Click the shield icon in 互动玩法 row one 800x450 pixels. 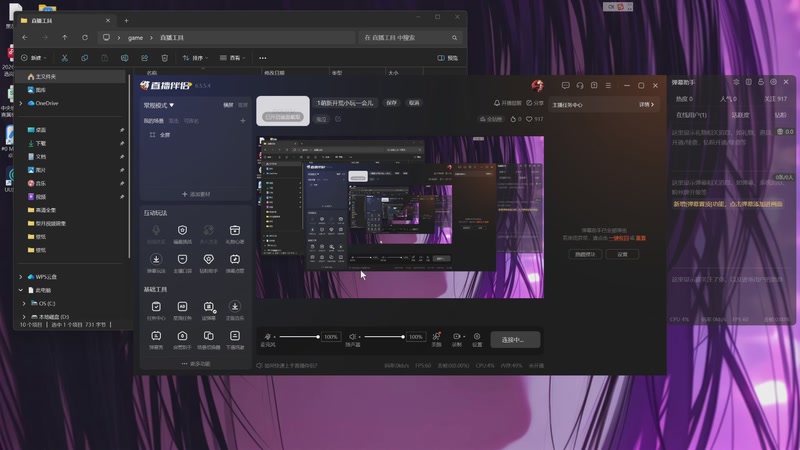182,230
